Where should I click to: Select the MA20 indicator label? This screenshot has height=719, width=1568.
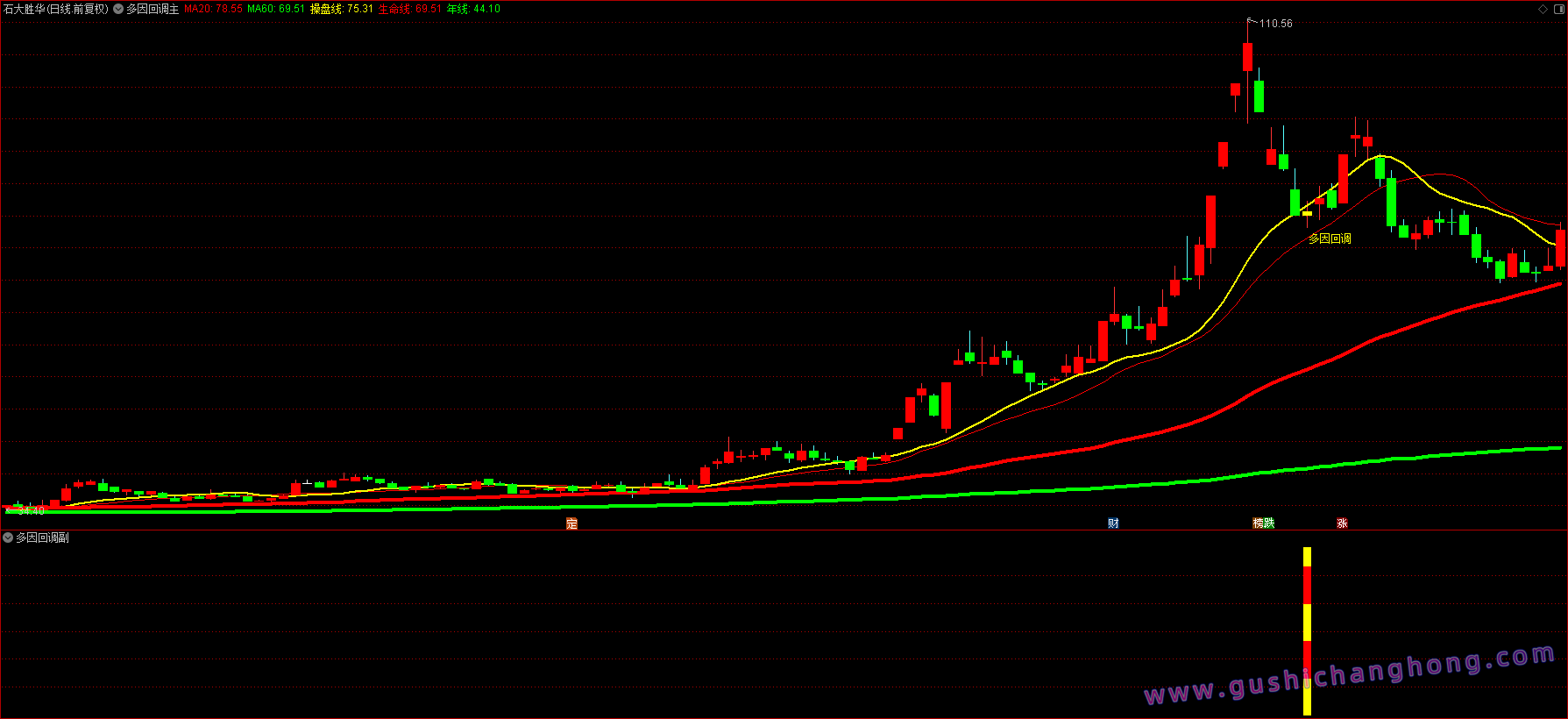pos(213,9)
